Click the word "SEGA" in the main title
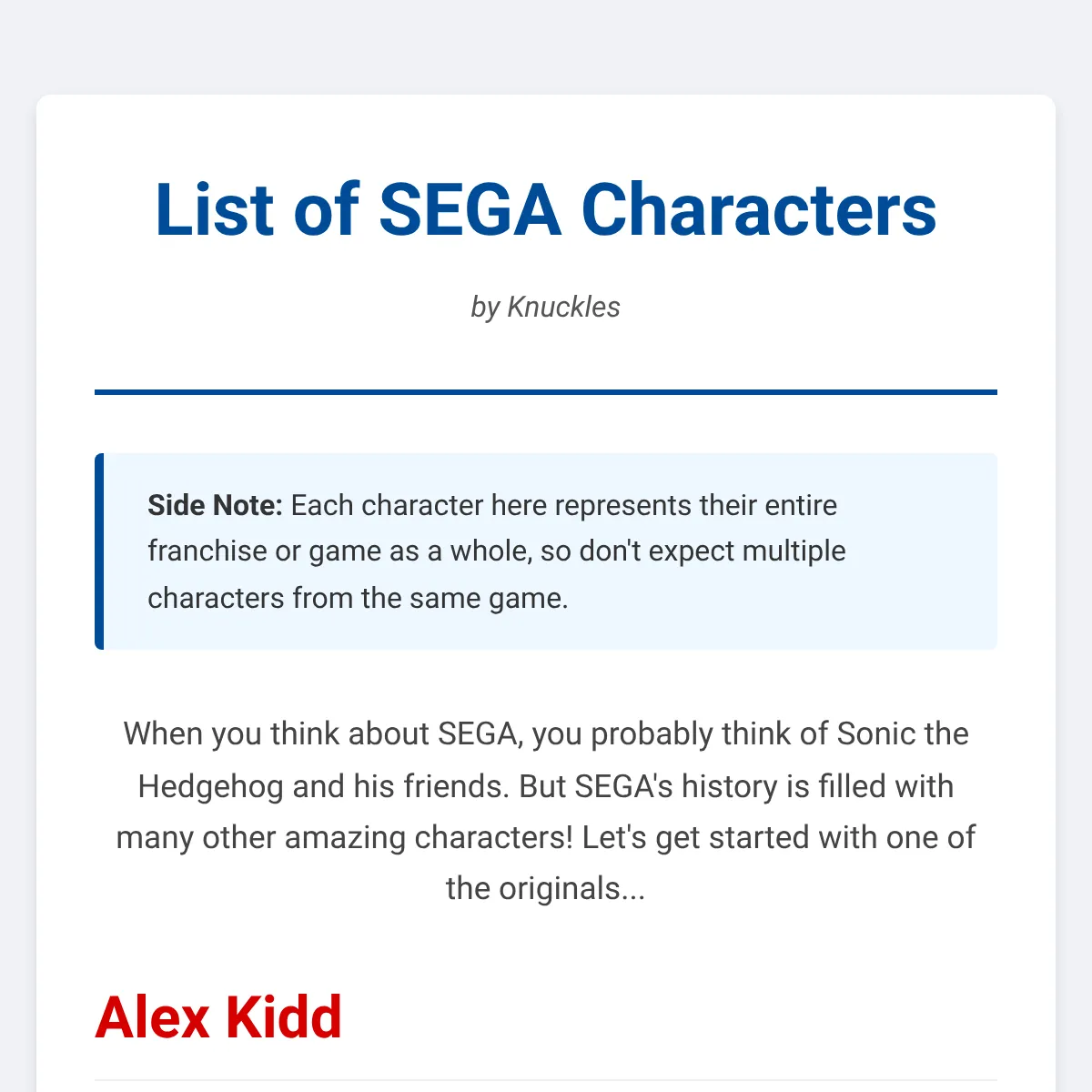 click(470, 210)
